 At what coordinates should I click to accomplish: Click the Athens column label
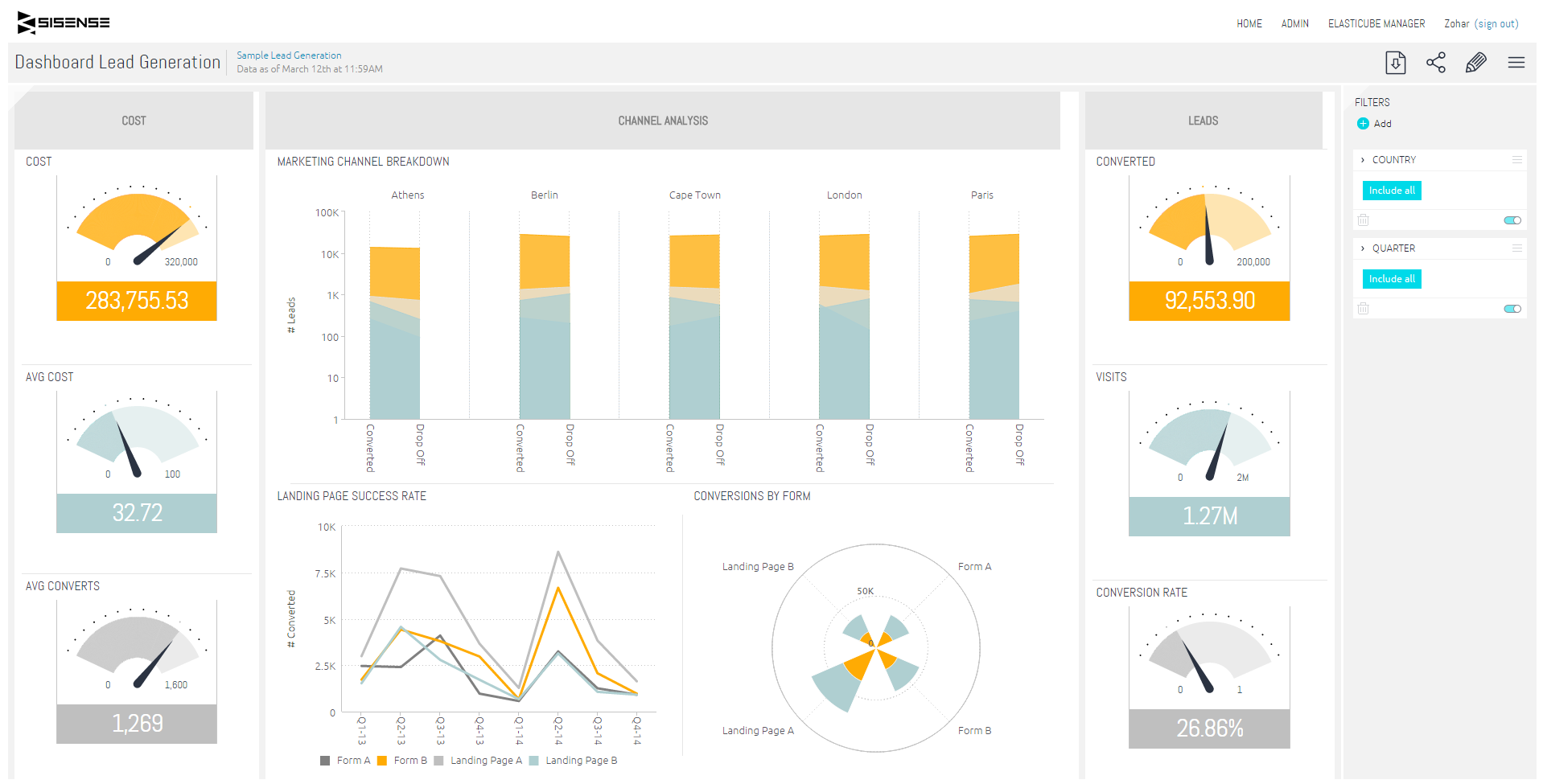[408, 195]
